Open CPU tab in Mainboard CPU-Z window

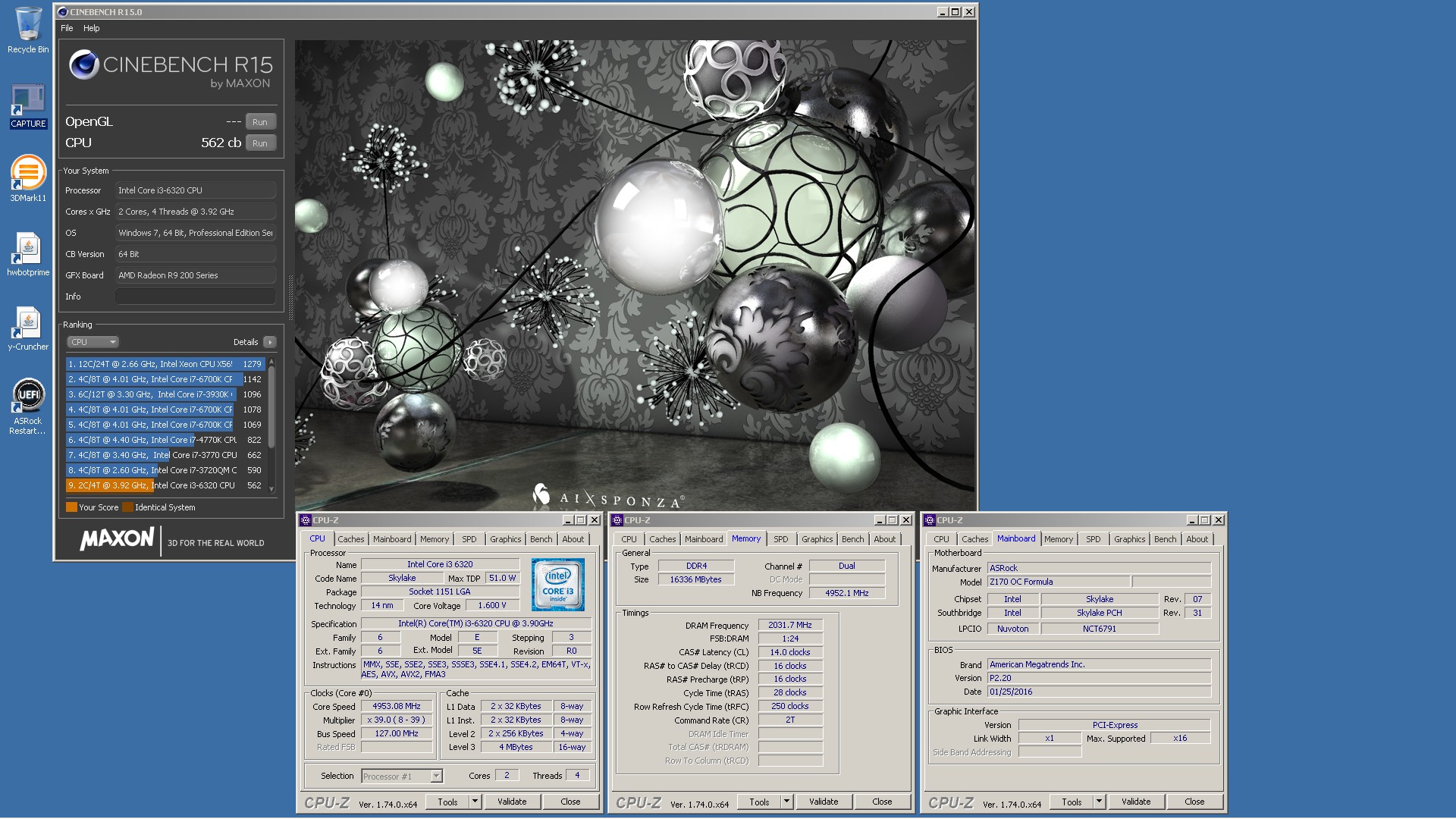pyautogui.click(x=941, y=539)
